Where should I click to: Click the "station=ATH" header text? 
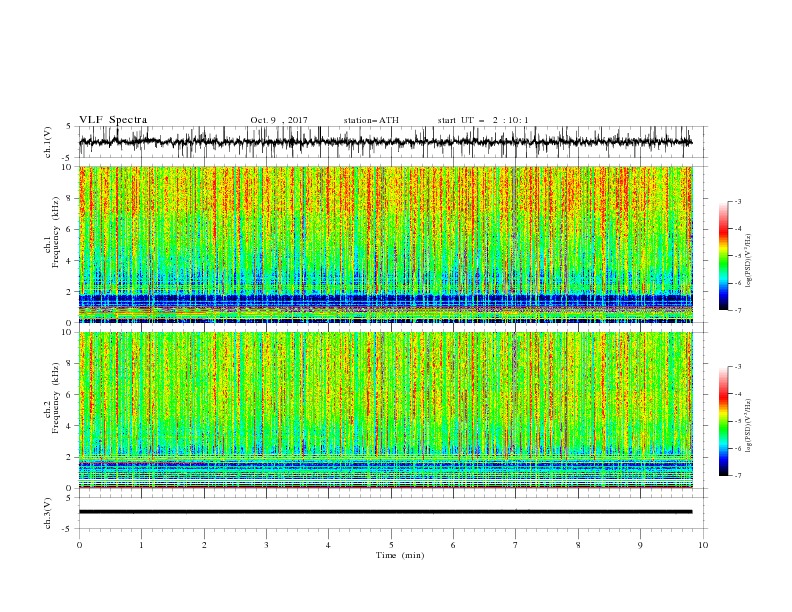(x=371, y=120)
